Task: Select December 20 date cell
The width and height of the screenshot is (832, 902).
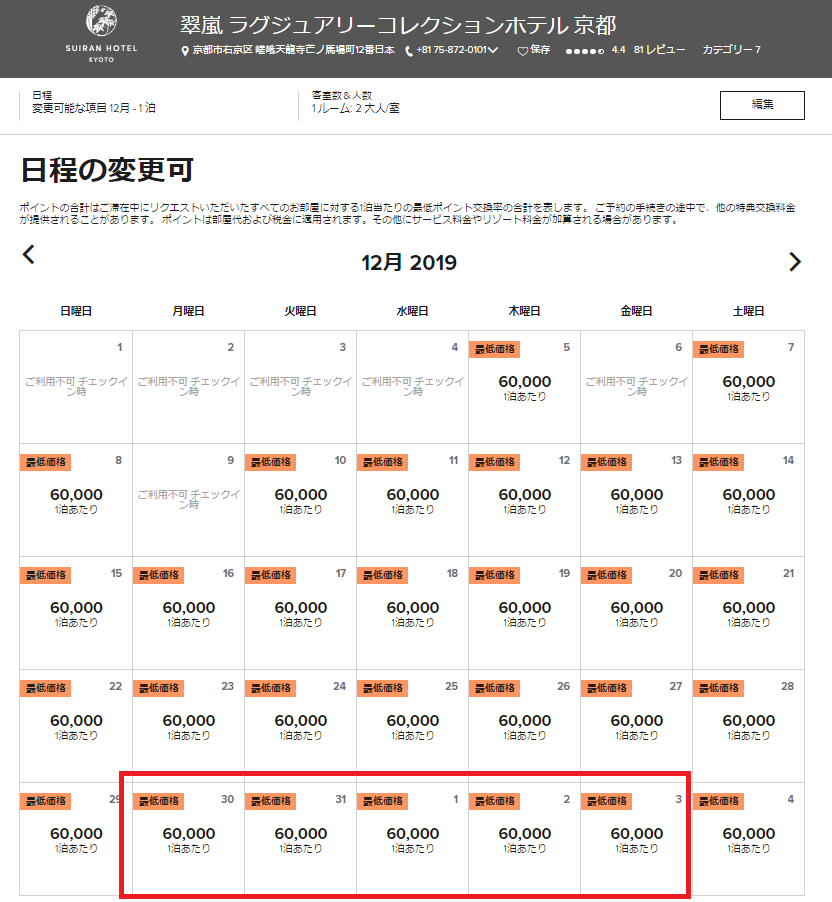Action: point(636,613)
